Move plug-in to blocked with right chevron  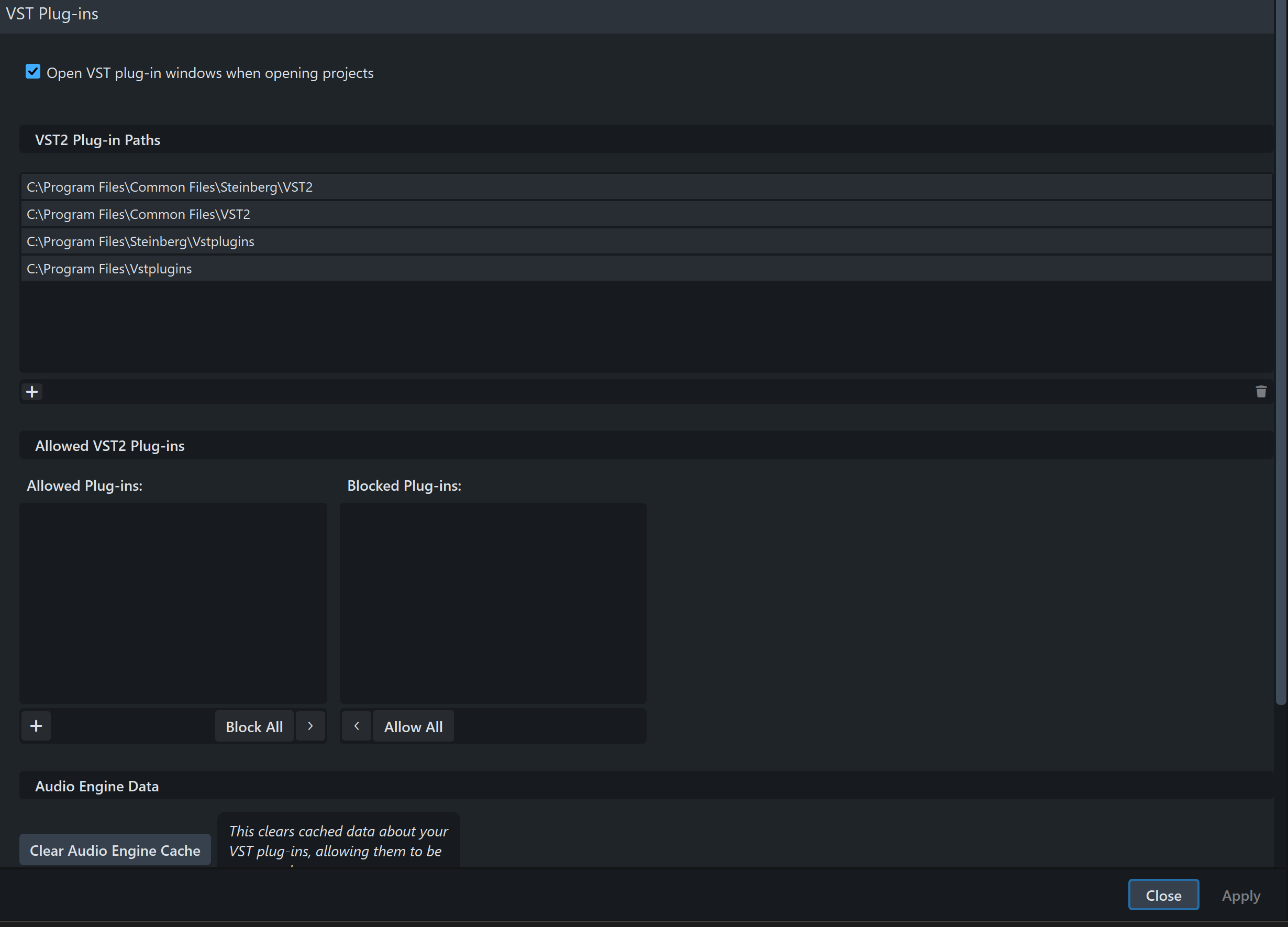[x=310, y=726]
